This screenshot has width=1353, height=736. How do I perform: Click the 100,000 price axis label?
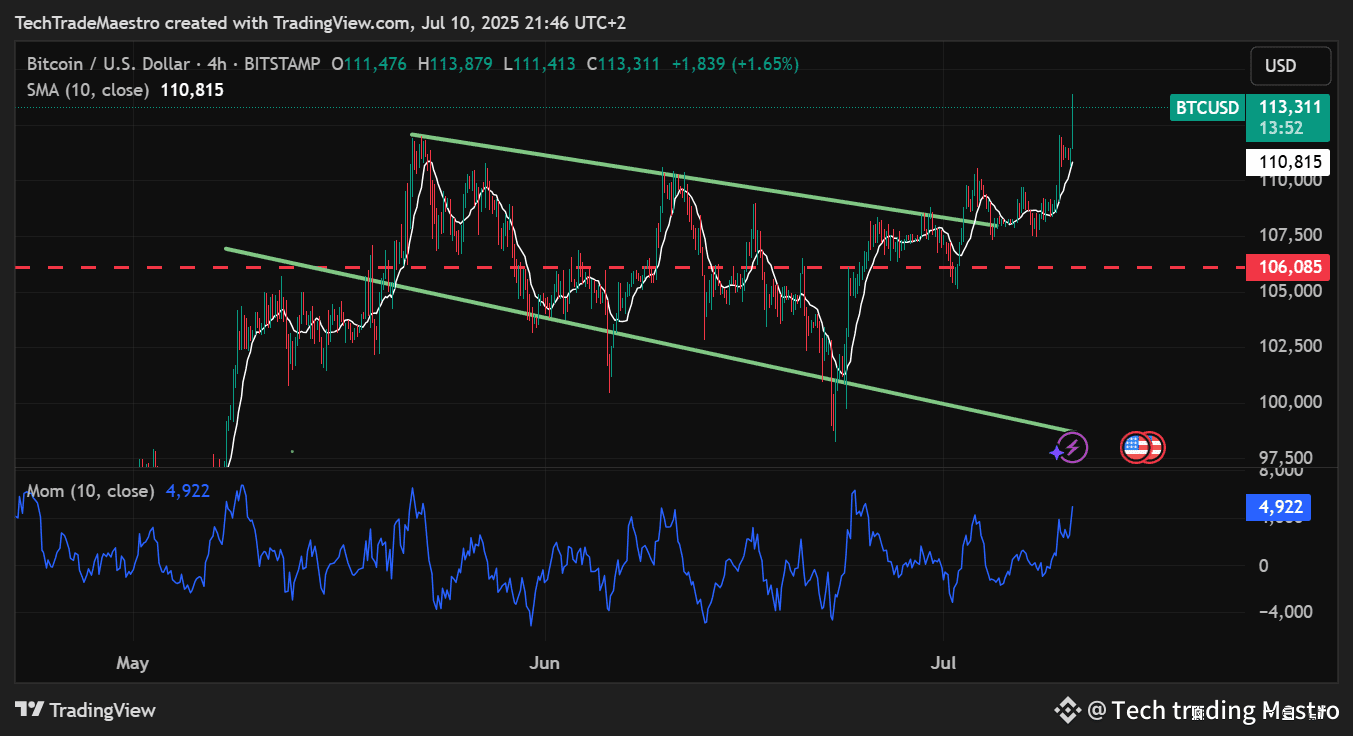click(1290, 402)
